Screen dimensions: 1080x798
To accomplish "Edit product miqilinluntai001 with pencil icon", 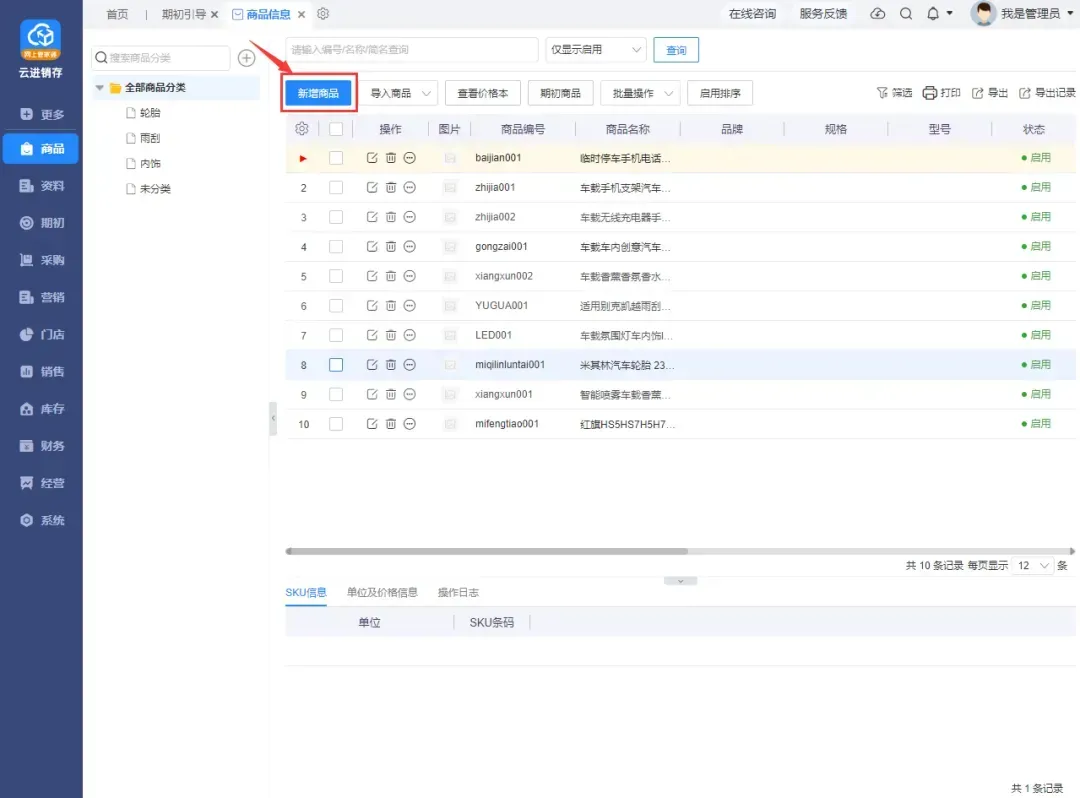I will click(372, 365).
